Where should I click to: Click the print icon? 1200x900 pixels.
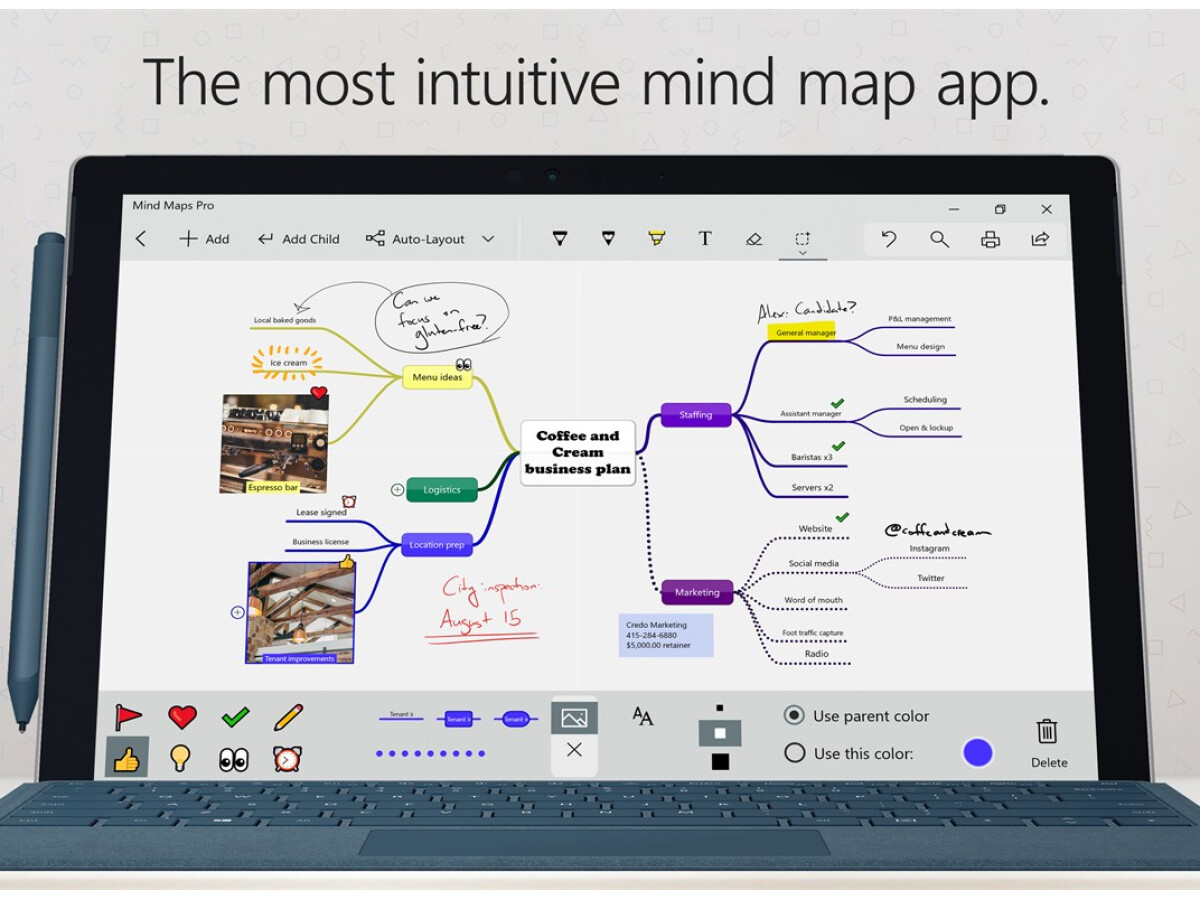click(990, 239)
